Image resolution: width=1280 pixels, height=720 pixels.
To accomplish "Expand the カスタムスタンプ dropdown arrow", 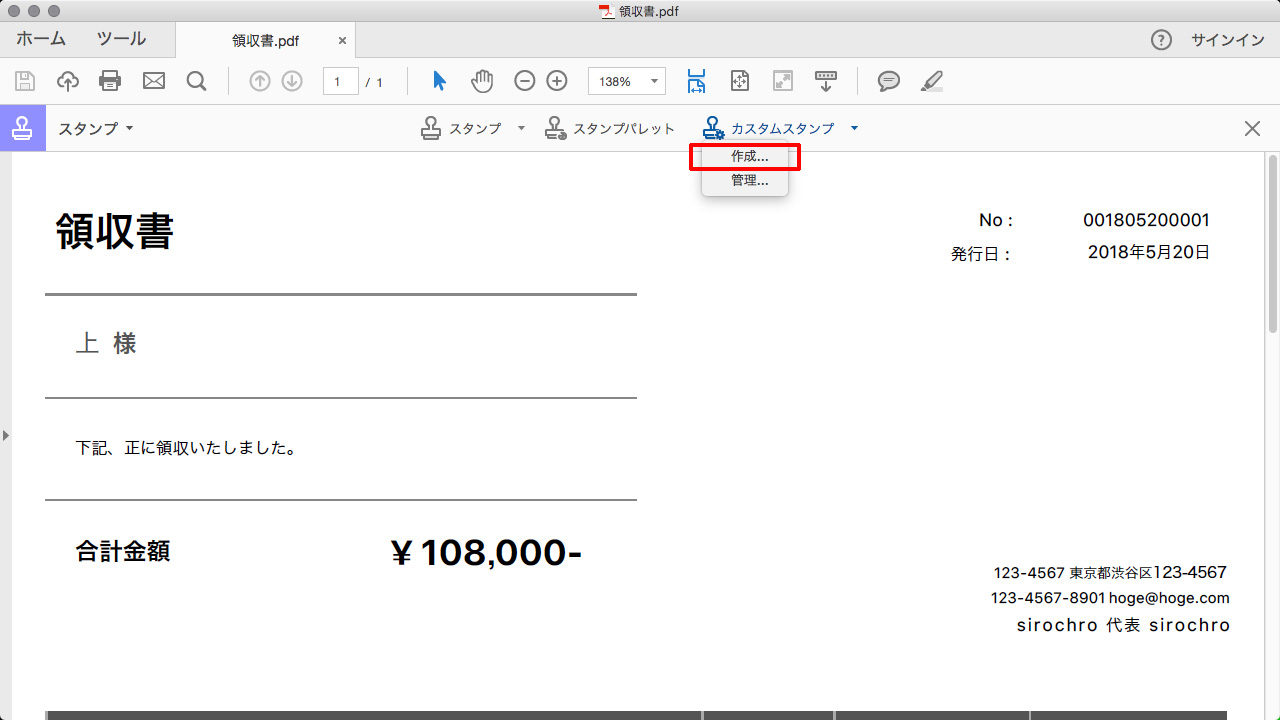I will point(854,129).
